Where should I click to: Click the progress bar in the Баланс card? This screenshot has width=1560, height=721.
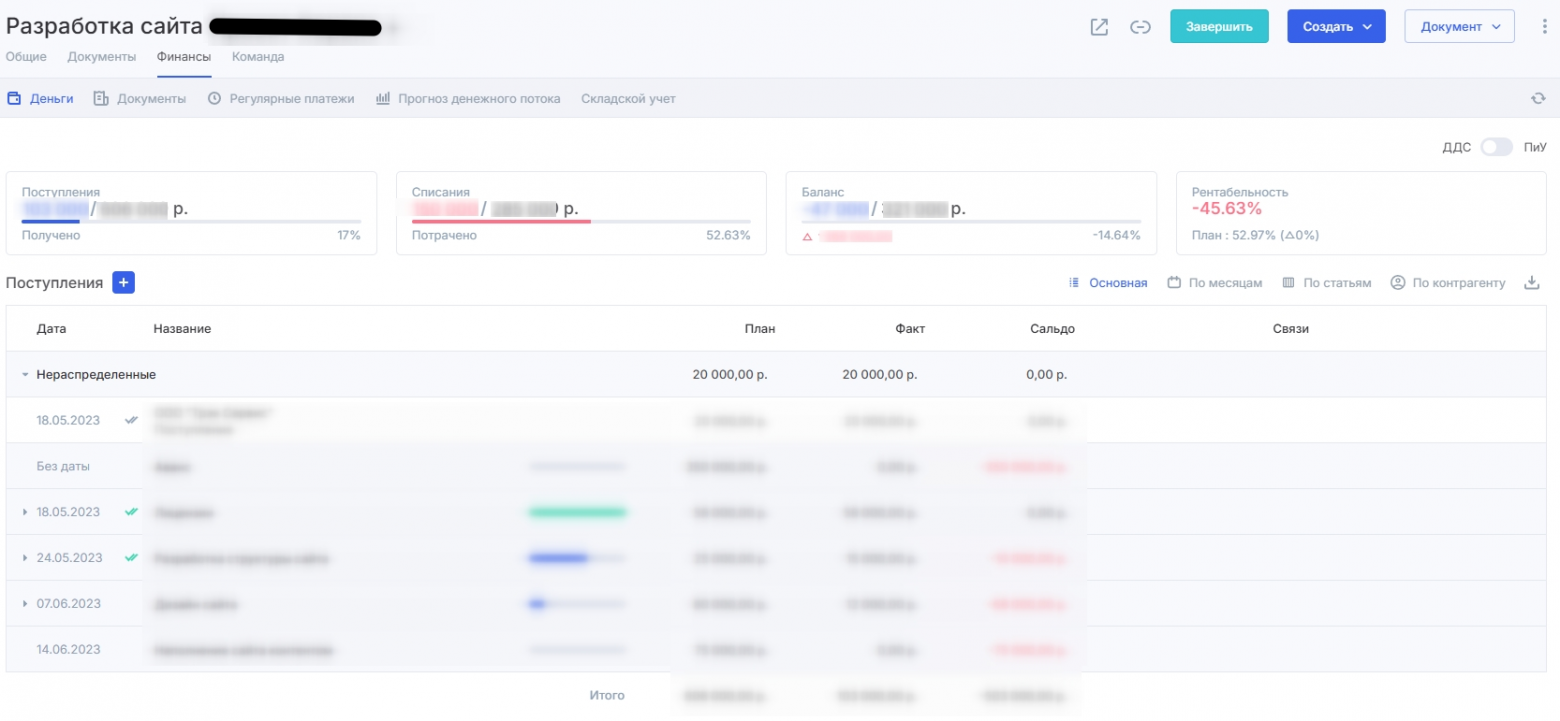(x=971, y=221)
